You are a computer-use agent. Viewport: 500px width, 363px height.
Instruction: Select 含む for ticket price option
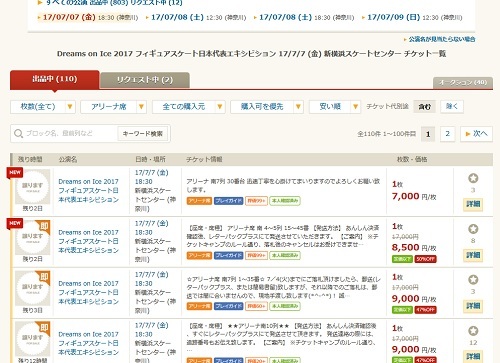point(424,107)
